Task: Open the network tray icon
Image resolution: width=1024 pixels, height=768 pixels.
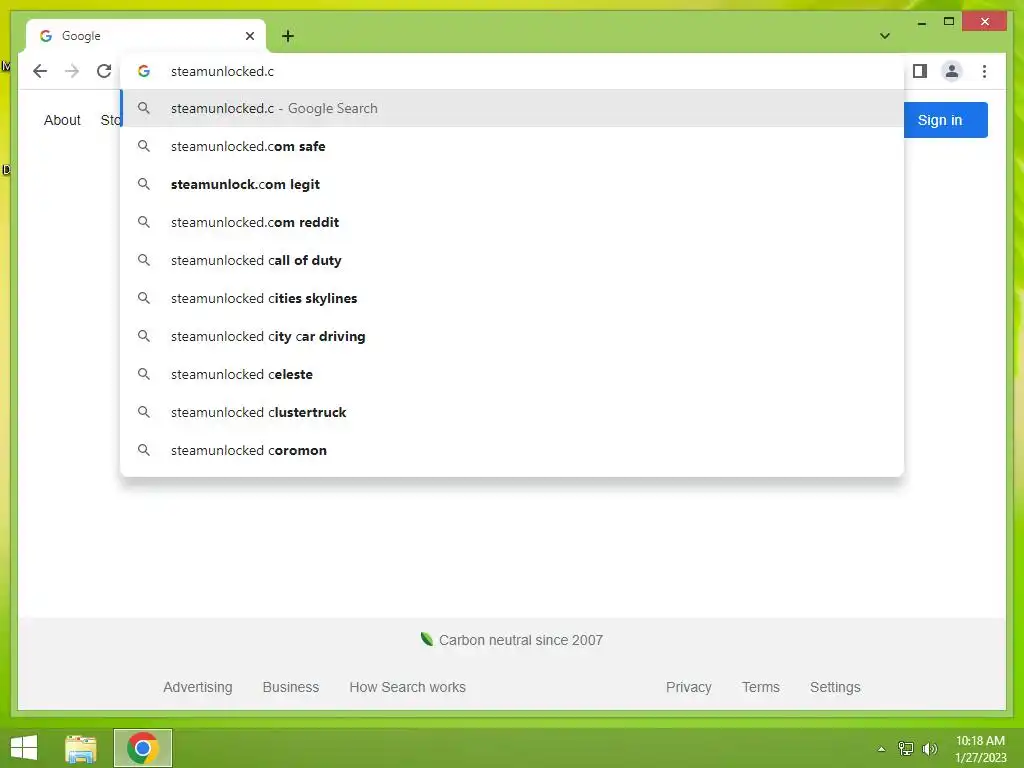Action: pyautogui.click(x=906, y=748)
